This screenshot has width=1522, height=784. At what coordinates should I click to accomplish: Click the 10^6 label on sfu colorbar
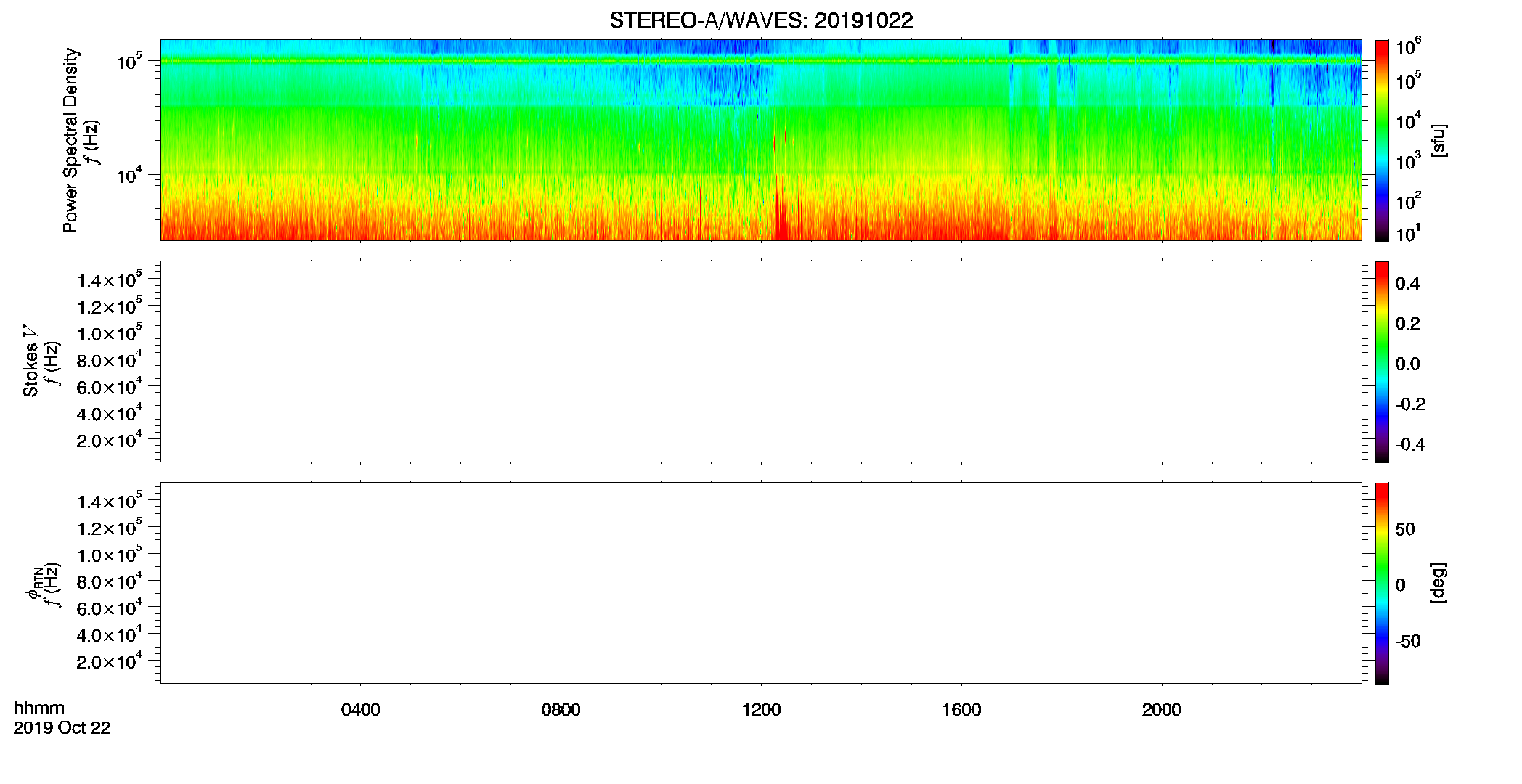pos(1409,47)
